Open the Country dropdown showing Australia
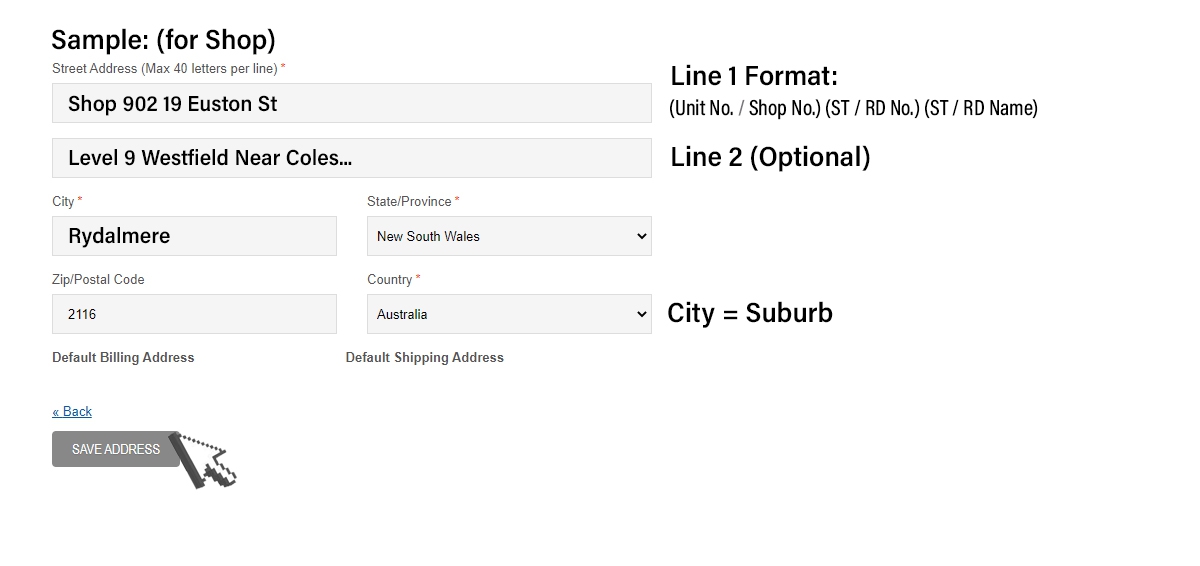This screenshot has width=1200, height=566. pos(509,314)
